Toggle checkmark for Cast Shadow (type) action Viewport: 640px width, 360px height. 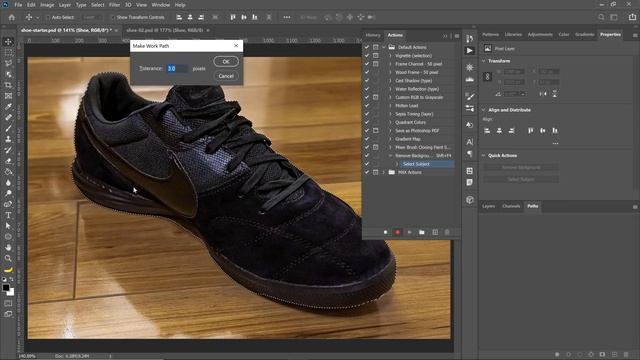coord(367,80)
